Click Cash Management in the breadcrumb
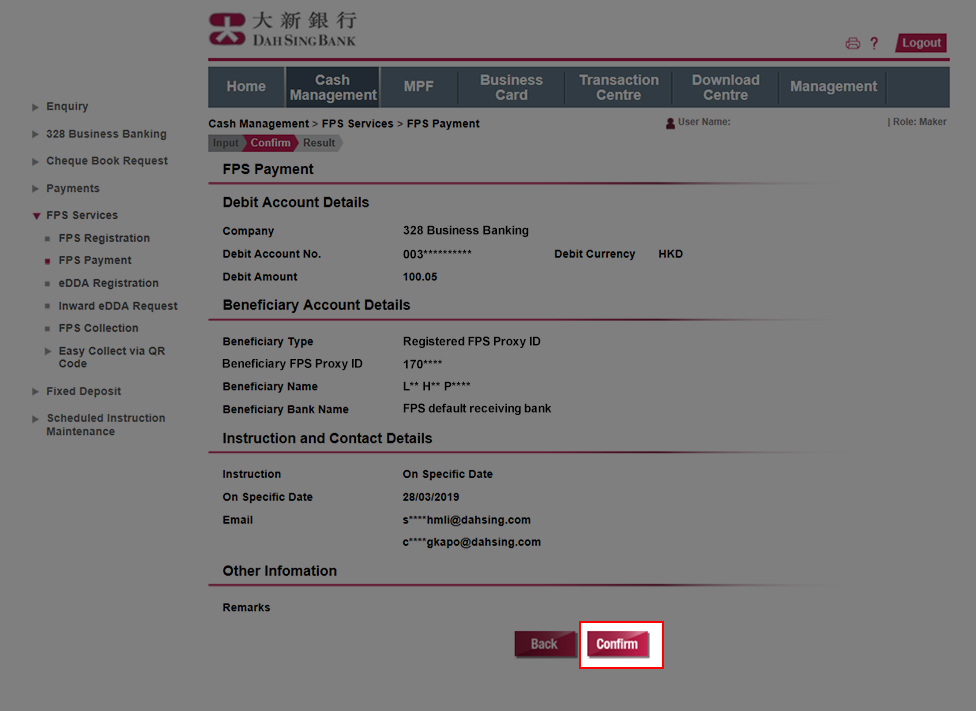This screenshot has height=711, width=976. click(258, 124)
